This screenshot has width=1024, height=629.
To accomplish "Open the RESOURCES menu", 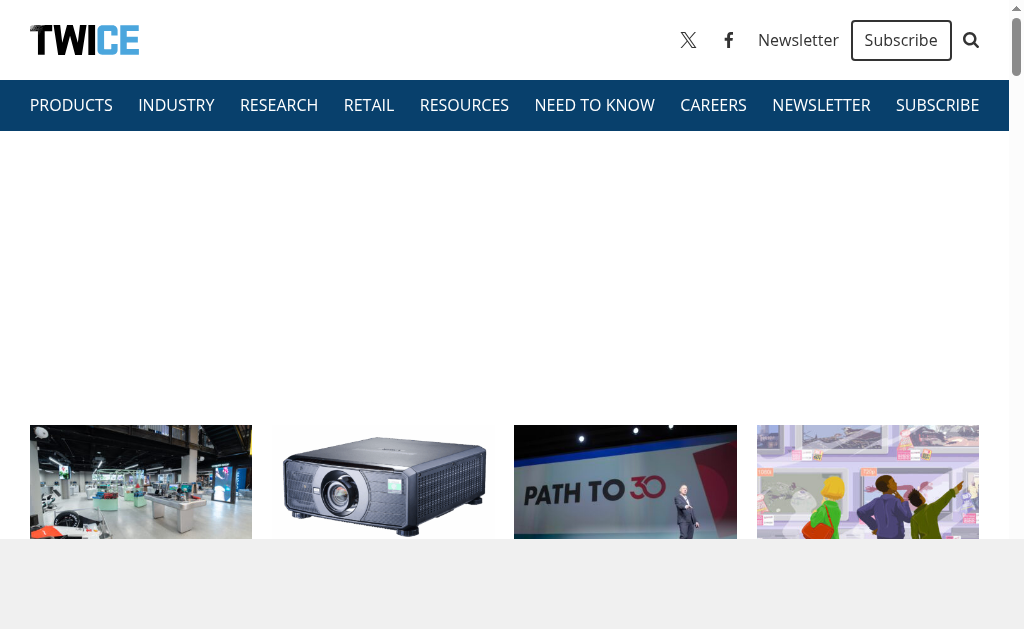I will pyautogui.click(x=464, y=105).
